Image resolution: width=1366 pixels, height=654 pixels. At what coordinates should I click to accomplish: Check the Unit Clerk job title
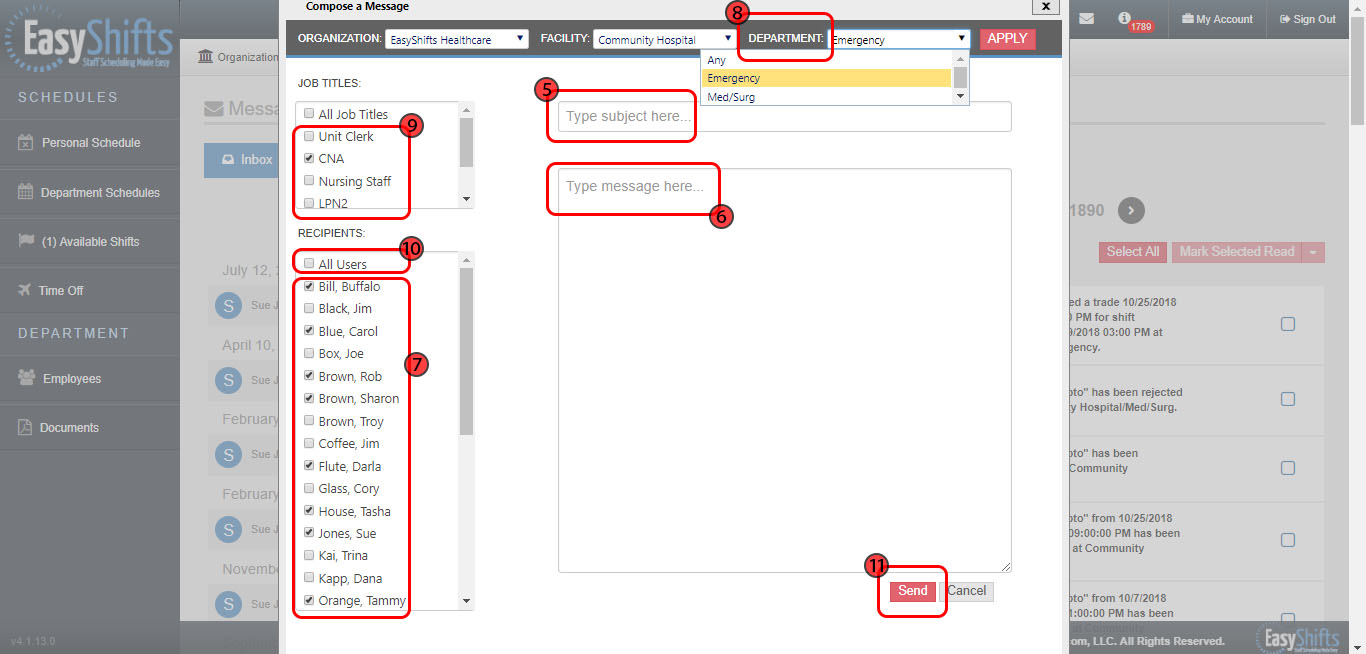tap(309, 136)
